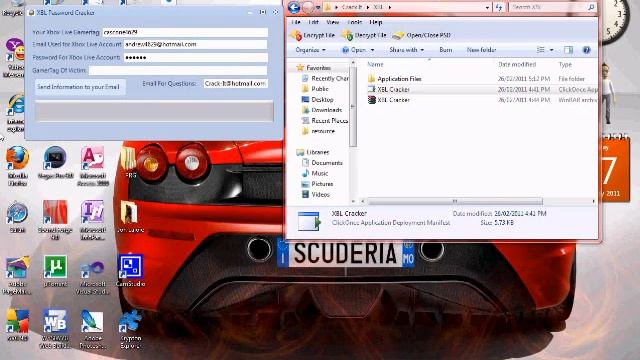Launch the µTorrent desktop shortcut
This screenshot has width=640, height=360.
pos(55,271)
